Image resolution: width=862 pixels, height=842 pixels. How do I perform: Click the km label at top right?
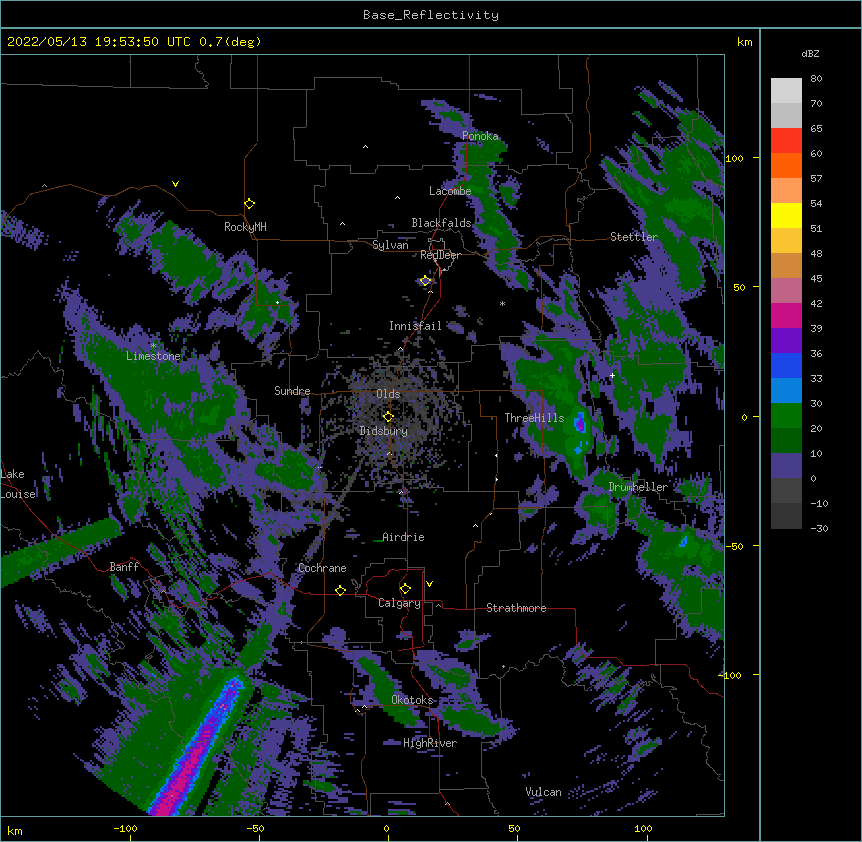click(x=745, y=42)
